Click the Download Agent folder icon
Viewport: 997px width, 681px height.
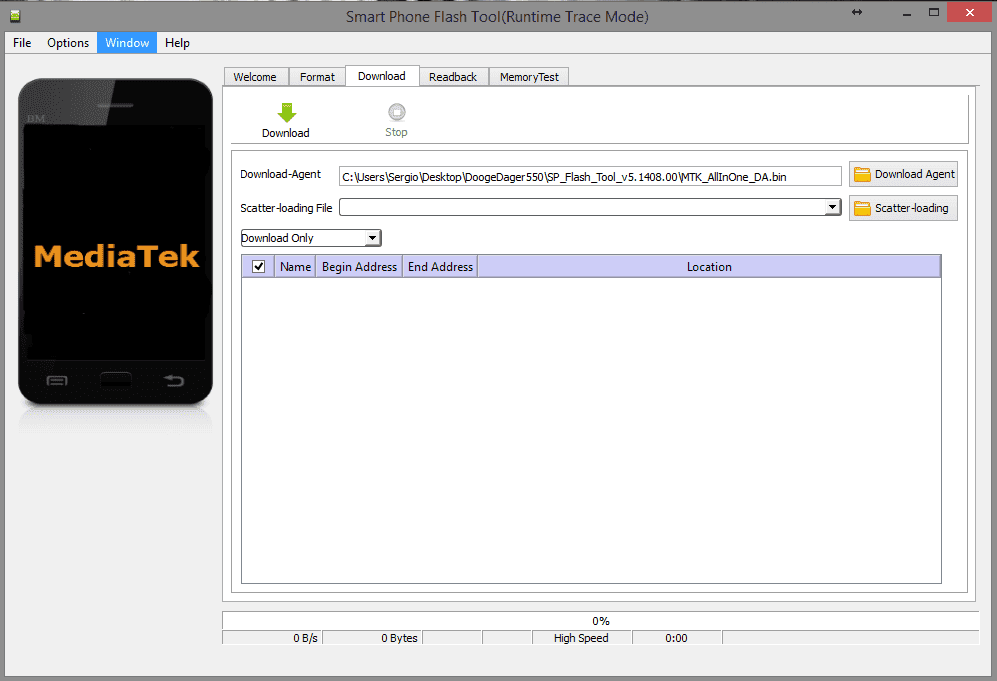coord(862,174)
